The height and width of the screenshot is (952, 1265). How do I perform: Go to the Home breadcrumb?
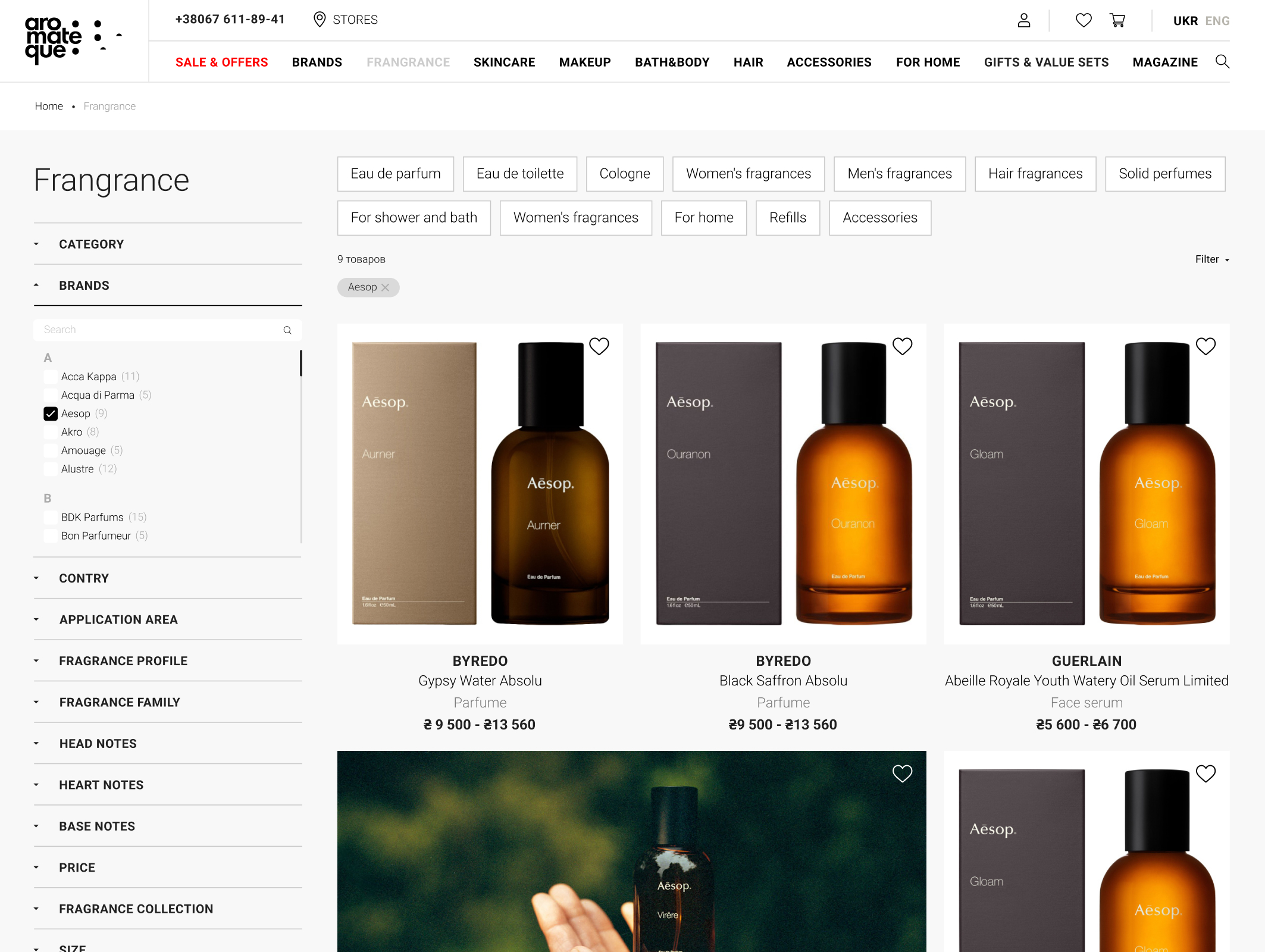point(49,106)
